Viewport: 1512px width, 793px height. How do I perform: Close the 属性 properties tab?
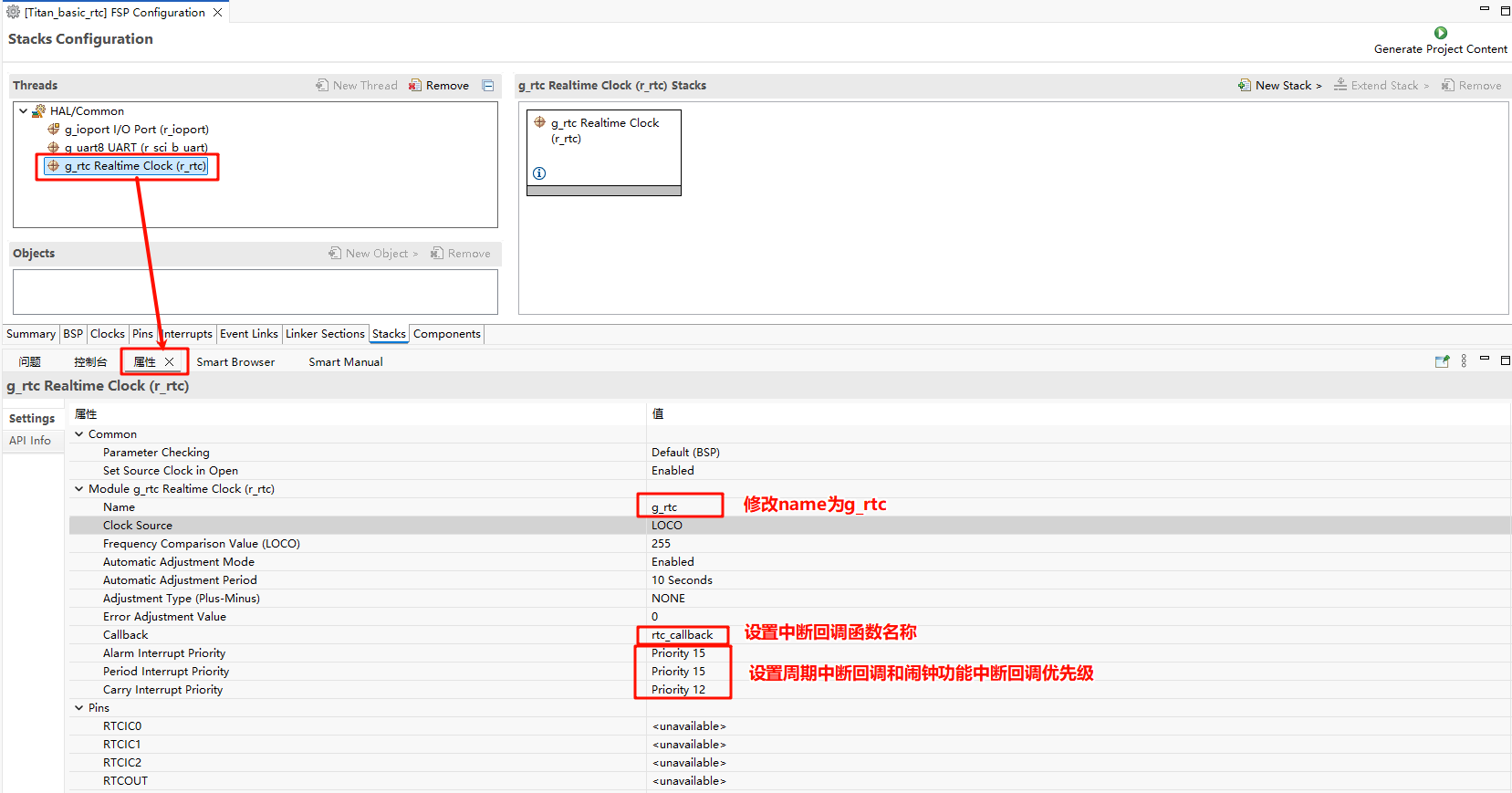[170, 362]
